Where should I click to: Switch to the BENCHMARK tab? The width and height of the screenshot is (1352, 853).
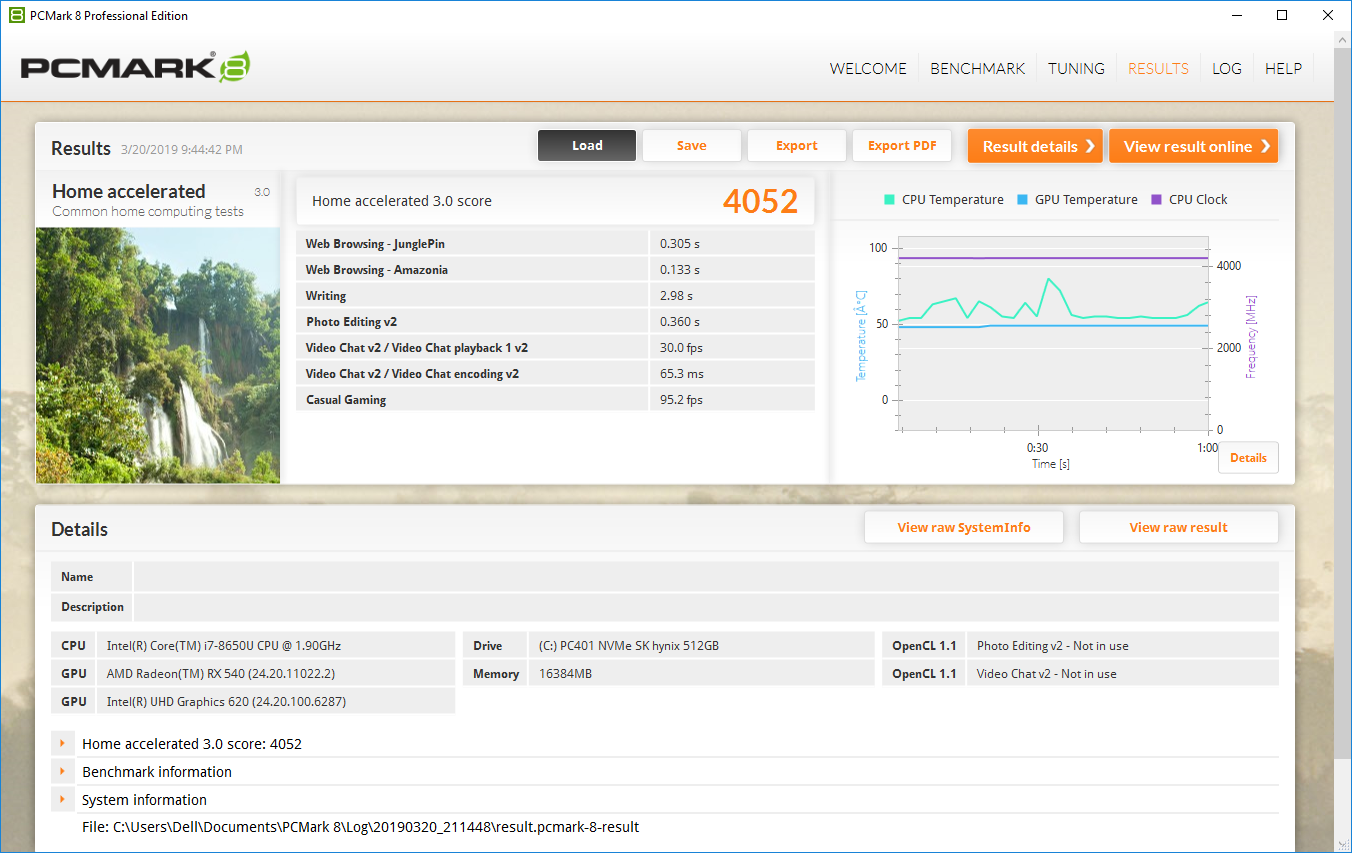[x=978, y=69]
